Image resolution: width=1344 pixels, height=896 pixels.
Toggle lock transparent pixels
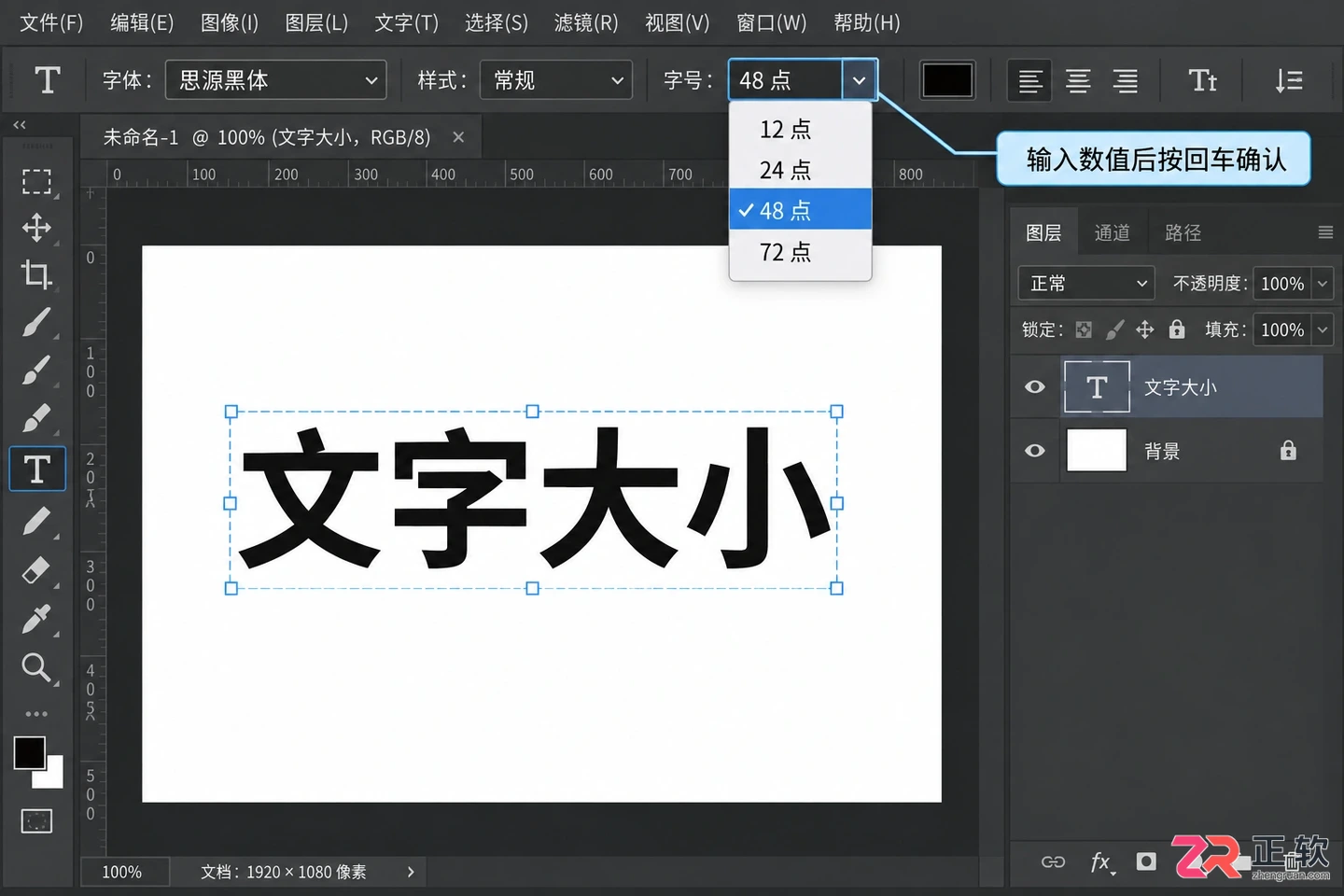(x=1084, y=329)
